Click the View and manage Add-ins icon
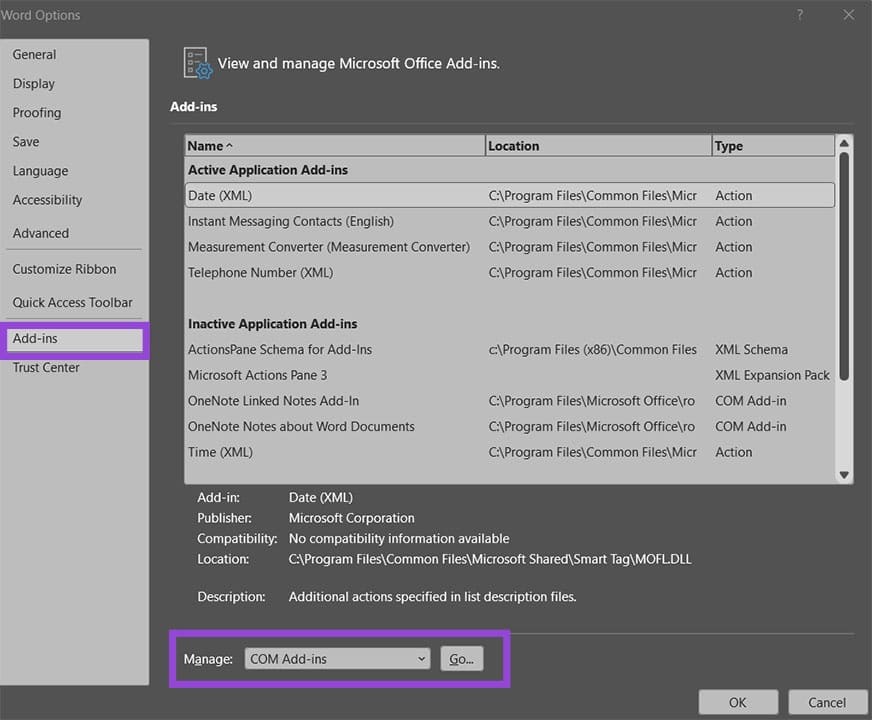 pyautogui.click(x=196, y=62)
